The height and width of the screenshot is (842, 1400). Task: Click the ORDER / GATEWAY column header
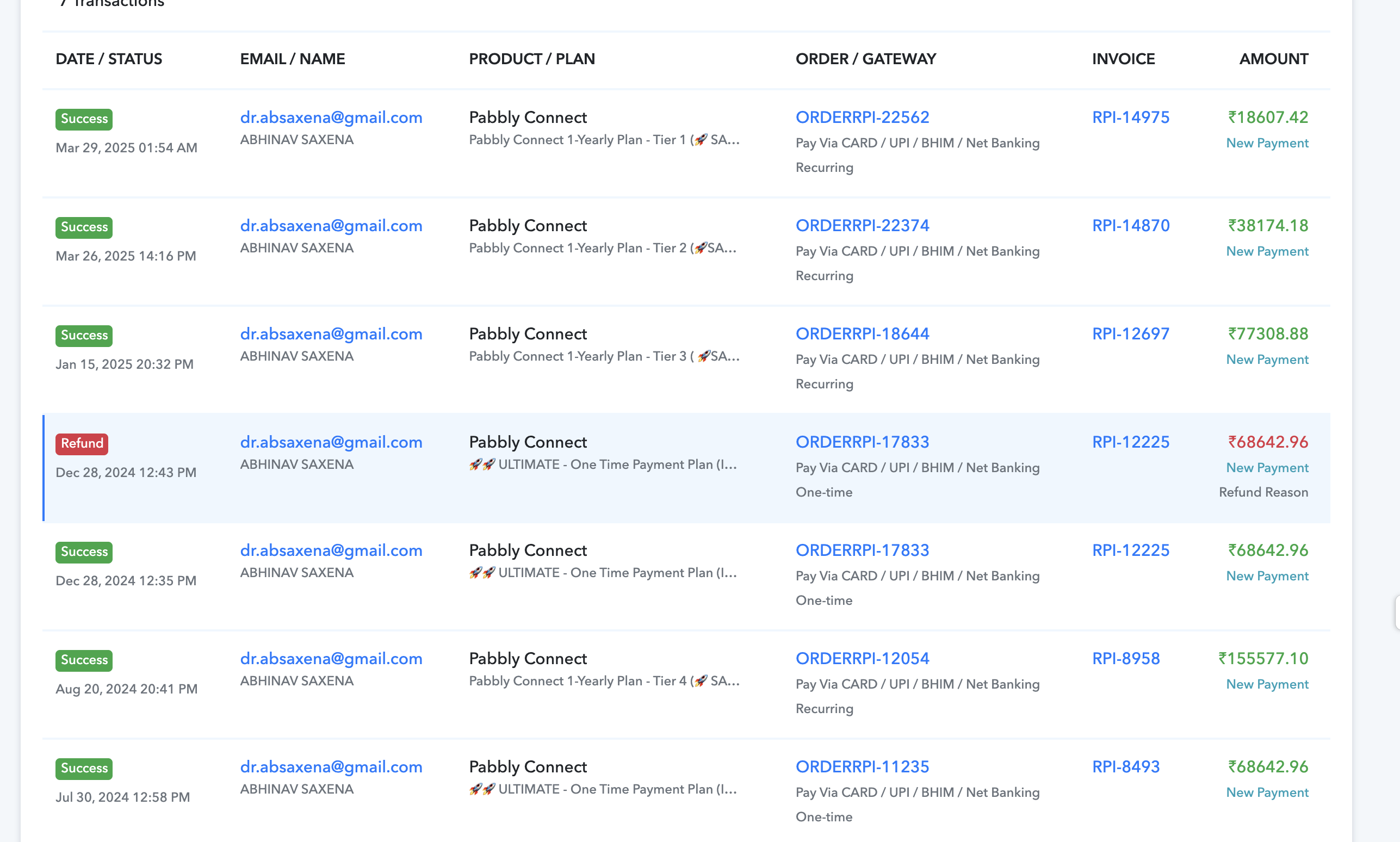866,59
